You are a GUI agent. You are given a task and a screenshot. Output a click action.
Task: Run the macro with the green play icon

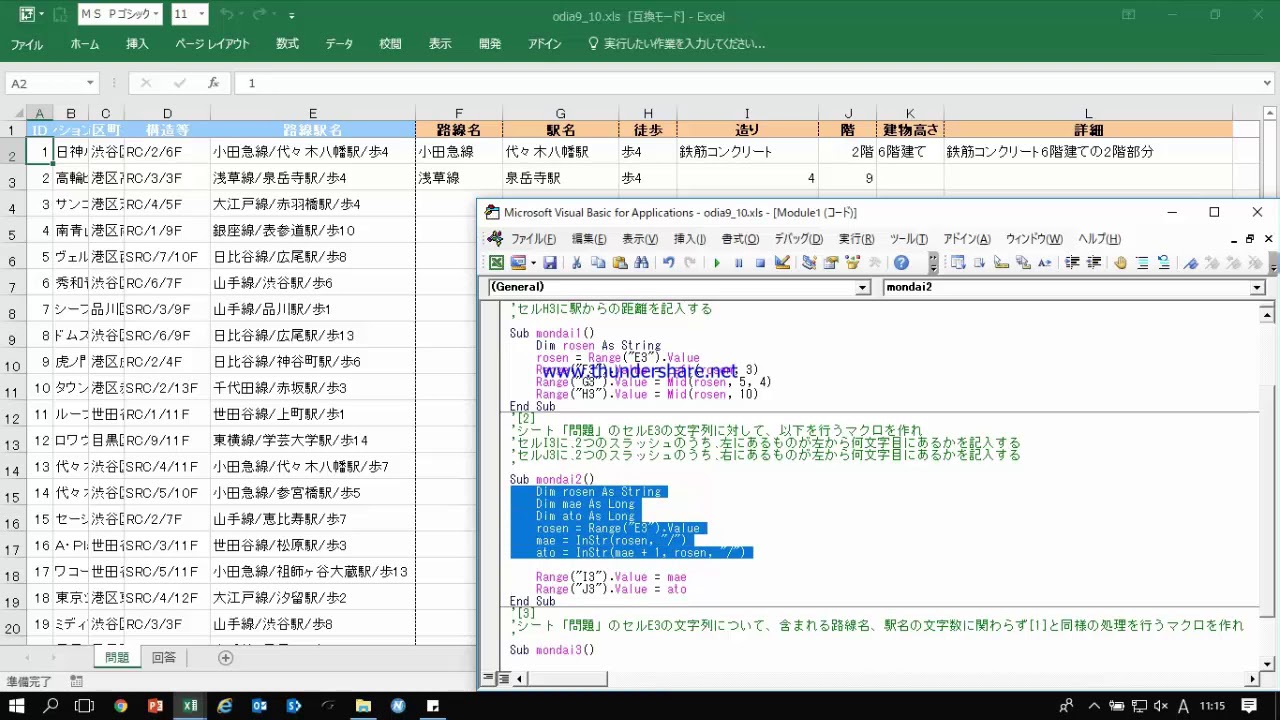click(x=716, y=263)
